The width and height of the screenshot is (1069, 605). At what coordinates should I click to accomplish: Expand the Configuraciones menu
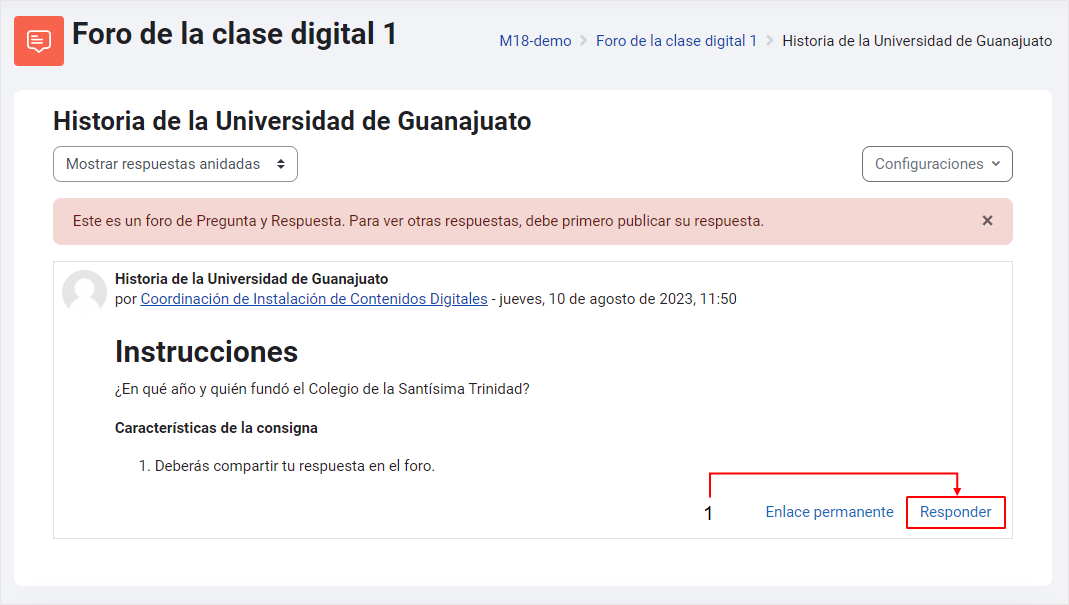(x=937, y=164)
